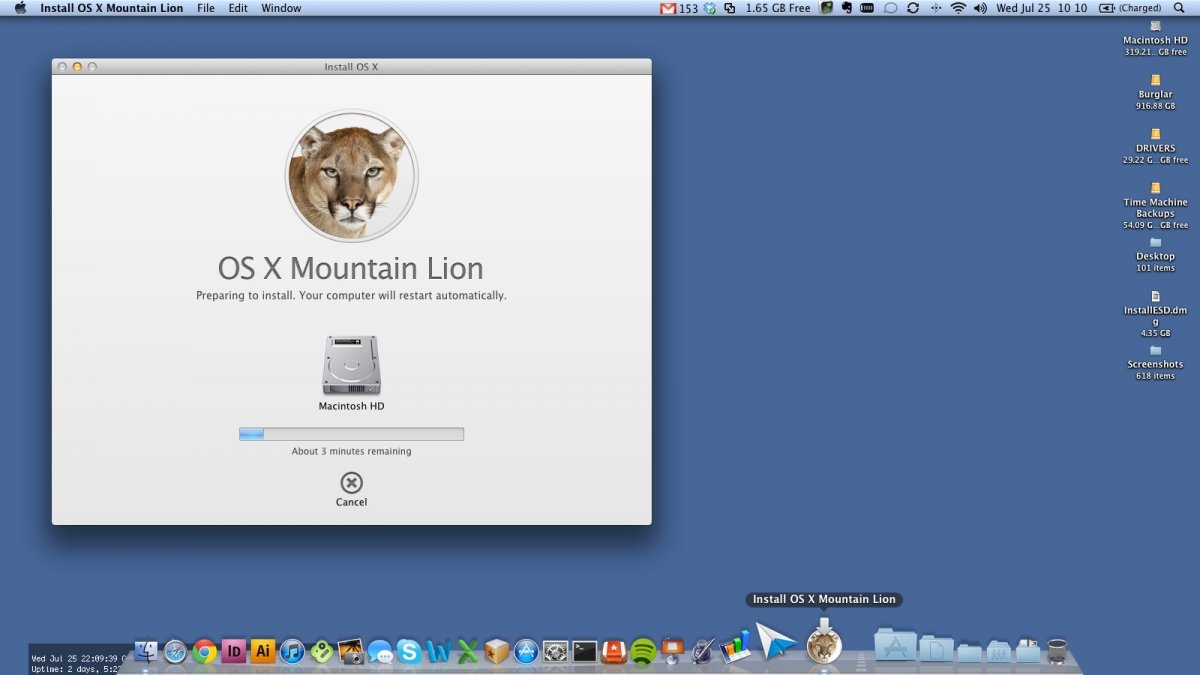
Task: Open the Wi-Fi status menu
Action: [958, 8]
